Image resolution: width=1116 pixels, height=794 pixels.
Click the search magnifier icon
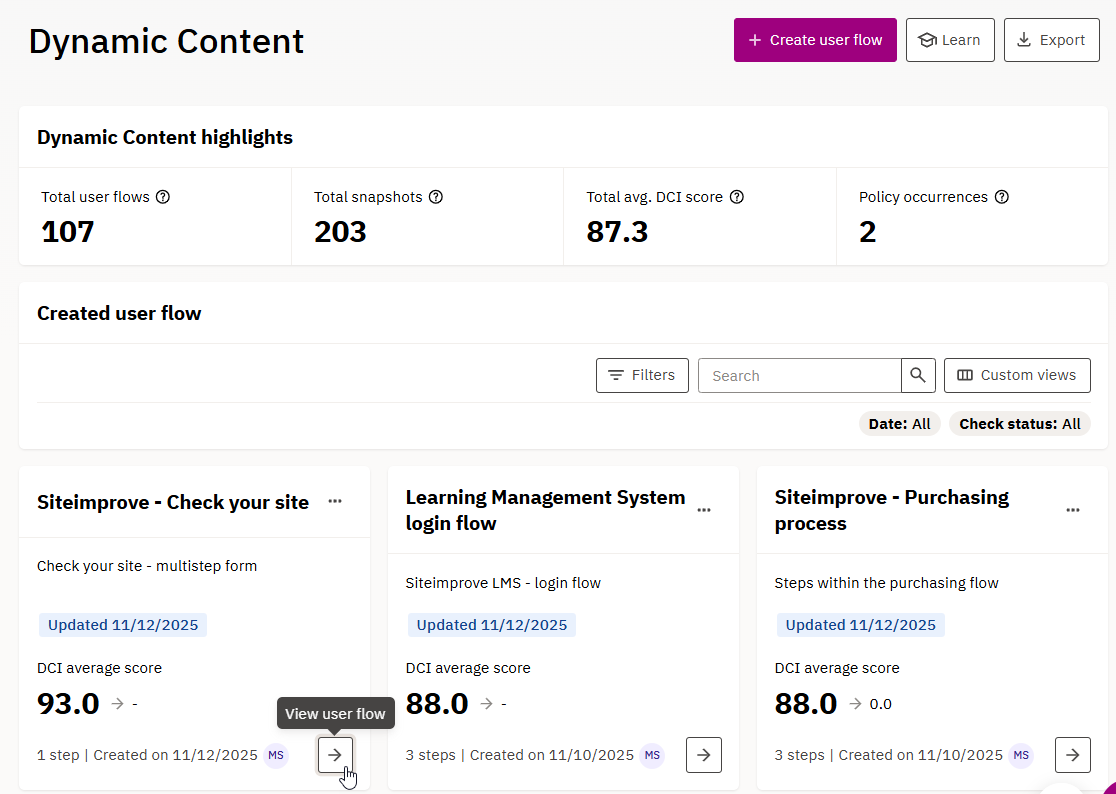click(917, 375)
